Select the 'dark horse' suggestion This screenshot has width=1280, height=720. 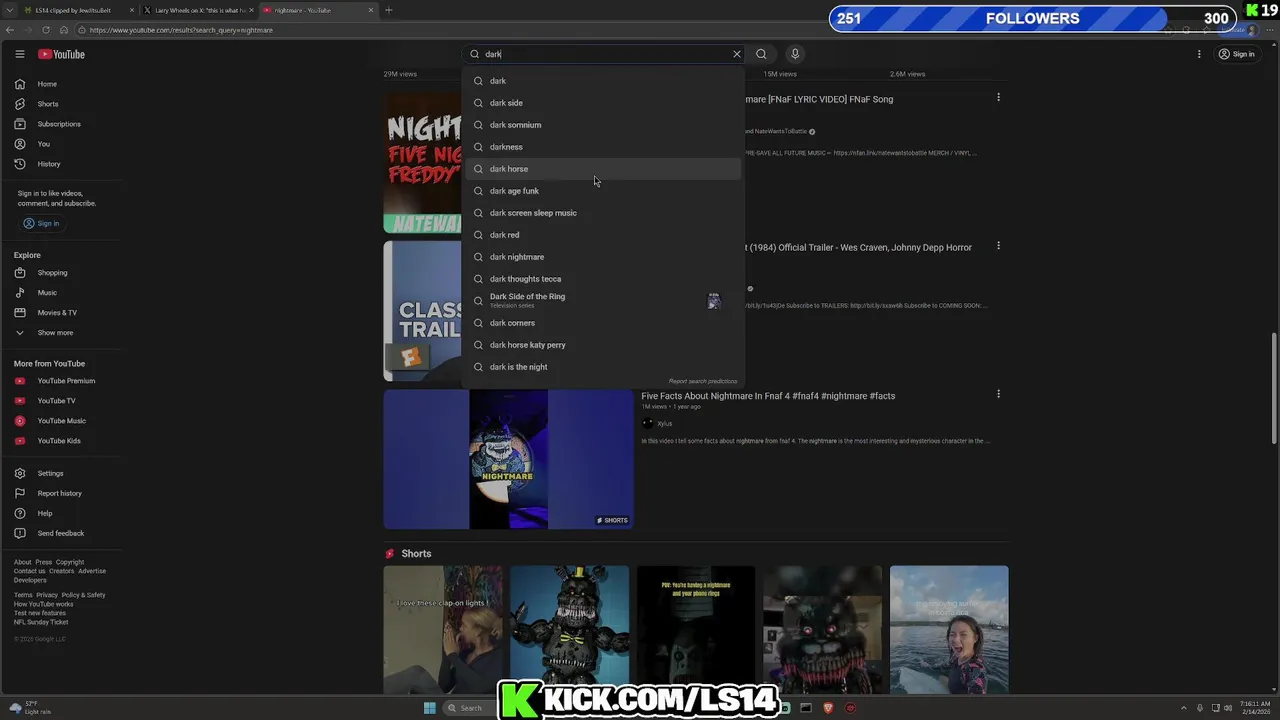click(x=603, y=169)
